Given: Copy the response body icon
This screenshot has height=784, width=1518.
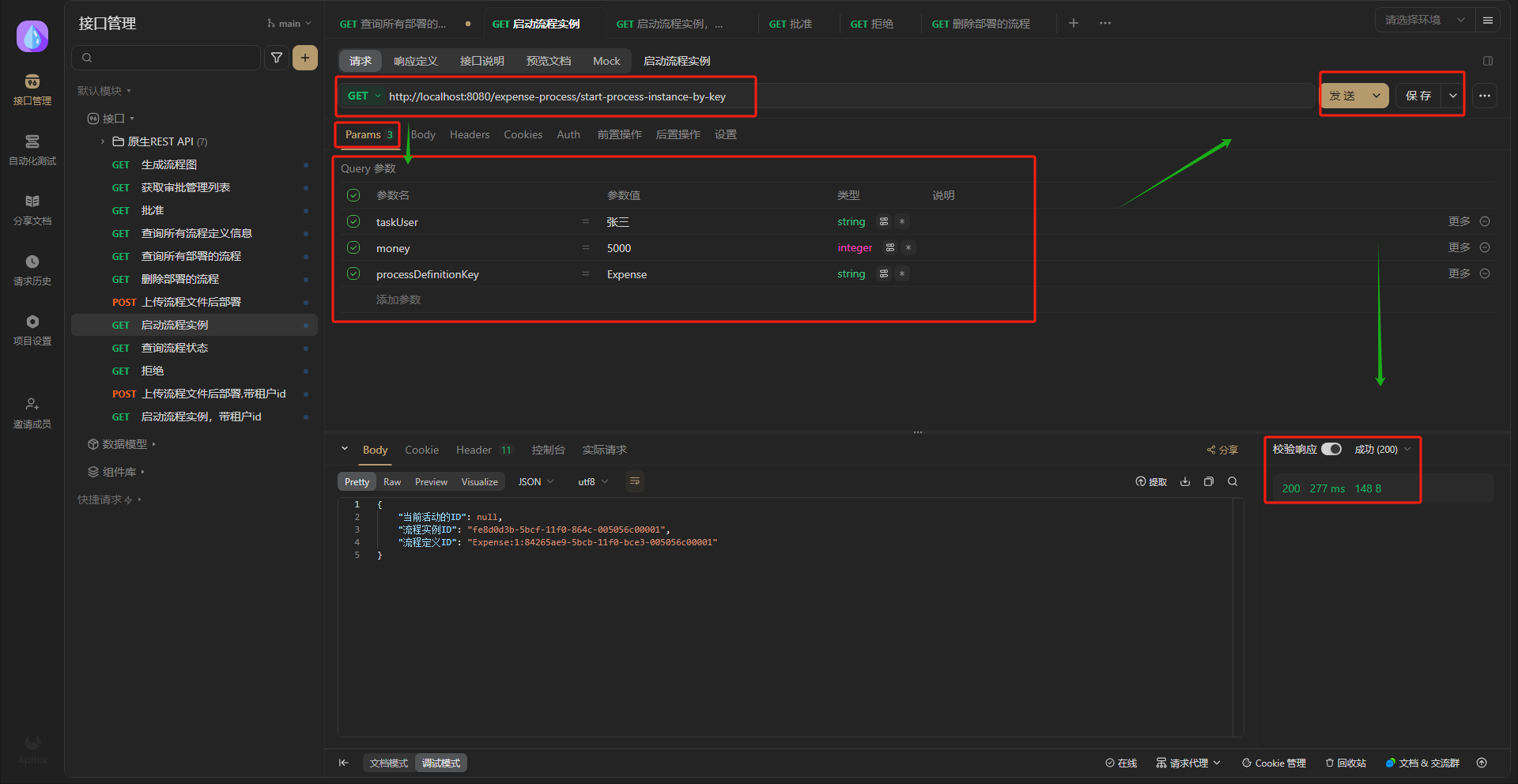Looking at the screenshot, I should click(x=1209, y=481).
